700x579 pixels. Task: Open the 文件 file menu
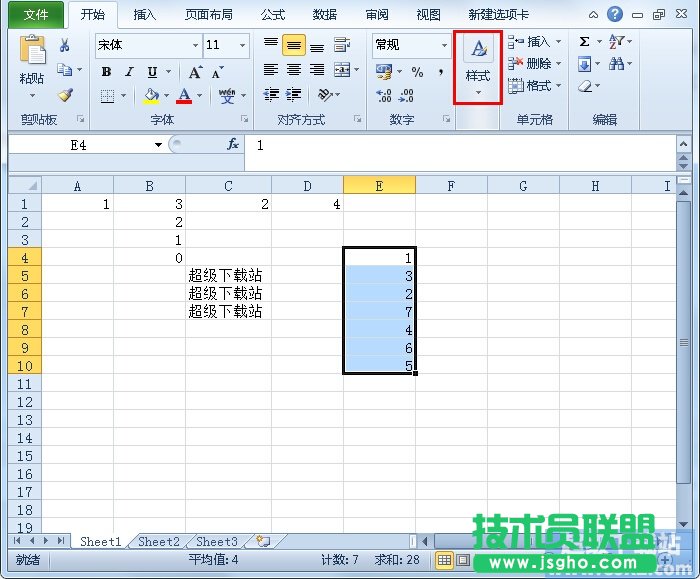click(36, 15)
